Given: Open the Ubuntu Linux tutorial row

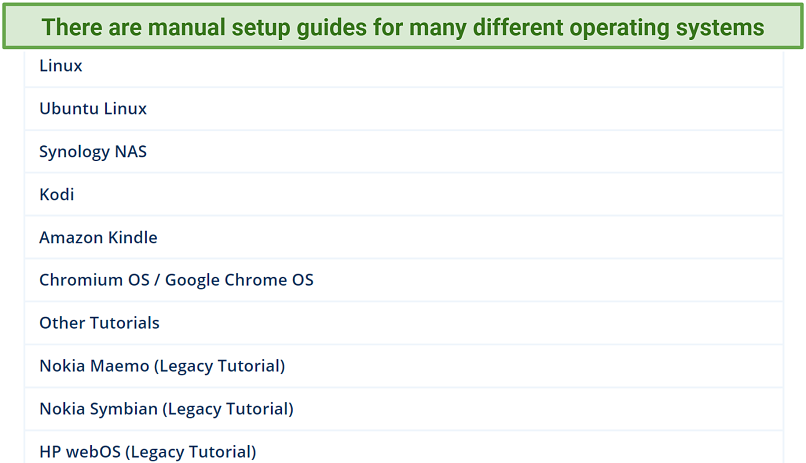Looking at the screenshot, I should click(x=404, y=109).
